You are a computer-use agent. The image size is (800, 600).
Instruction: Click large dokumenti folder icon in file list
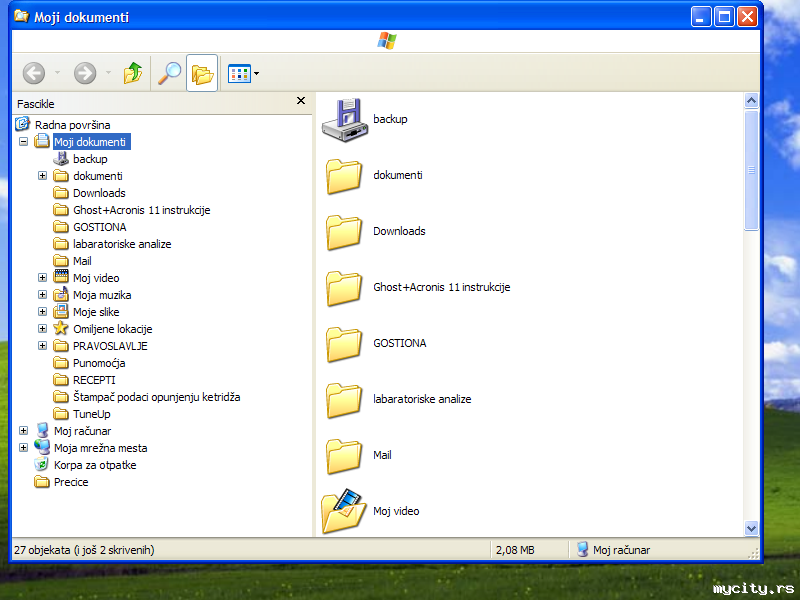(x=344, y=177)
